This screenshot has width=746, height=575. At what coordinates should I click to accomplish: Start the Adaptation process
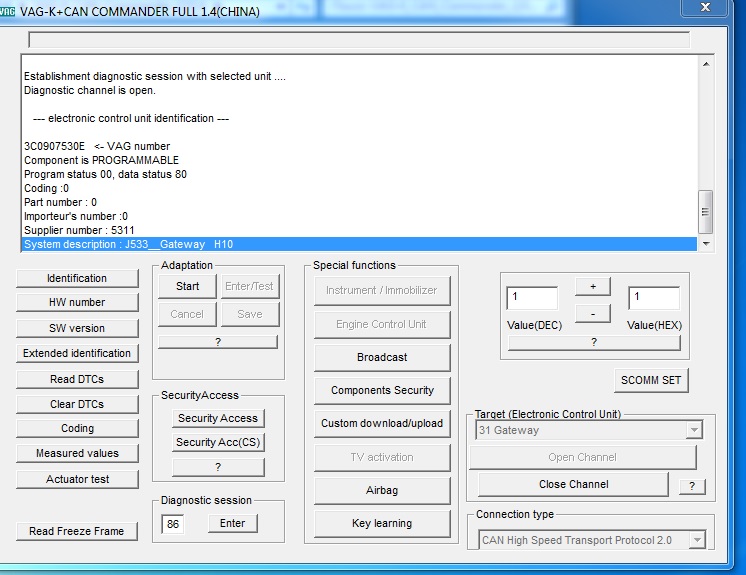pyautogui.click(x=188, y=286)
